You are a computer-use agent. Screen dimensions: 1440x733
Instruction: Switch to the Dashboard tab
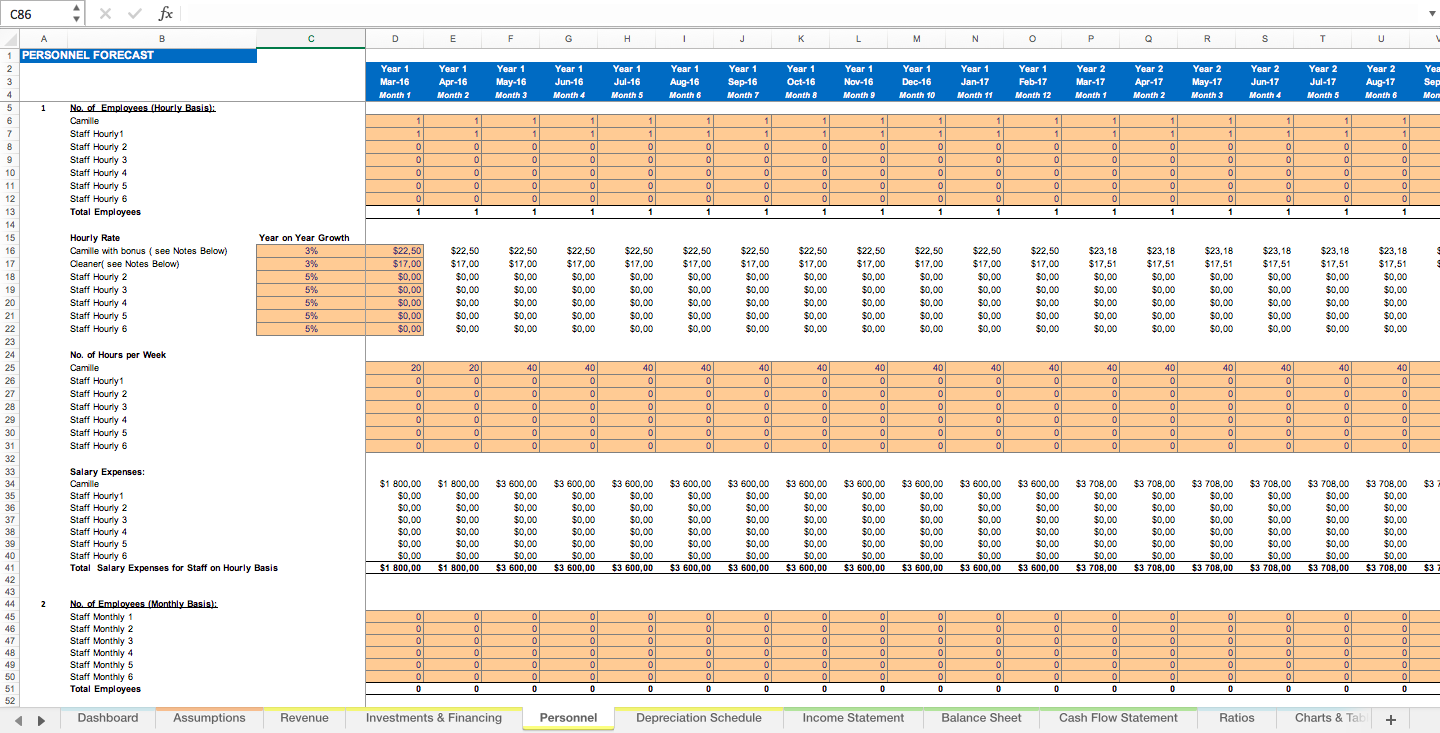[x=108, y=718]
